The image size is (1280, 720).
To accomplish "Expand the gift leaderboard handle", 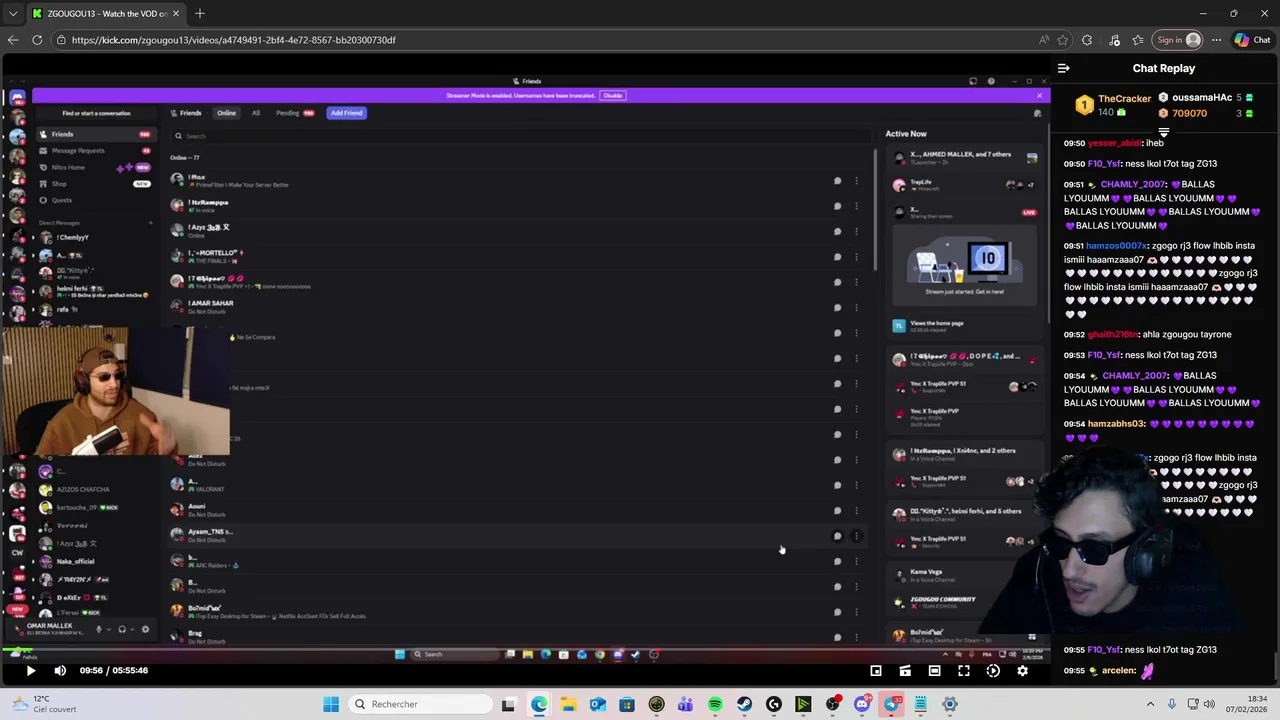I will click(1164, 132).
